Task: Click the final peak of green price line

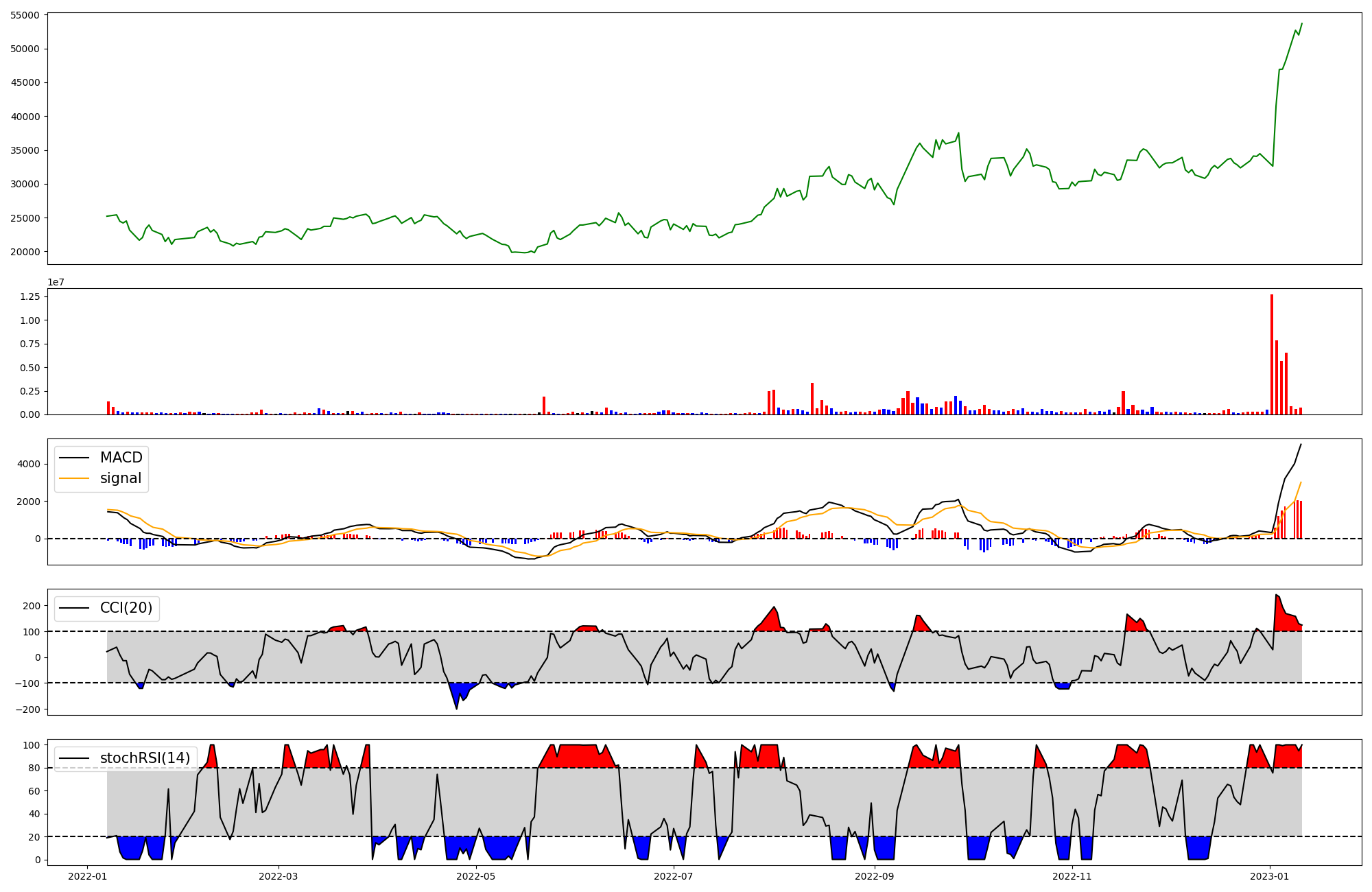Action: point(1301,23)
